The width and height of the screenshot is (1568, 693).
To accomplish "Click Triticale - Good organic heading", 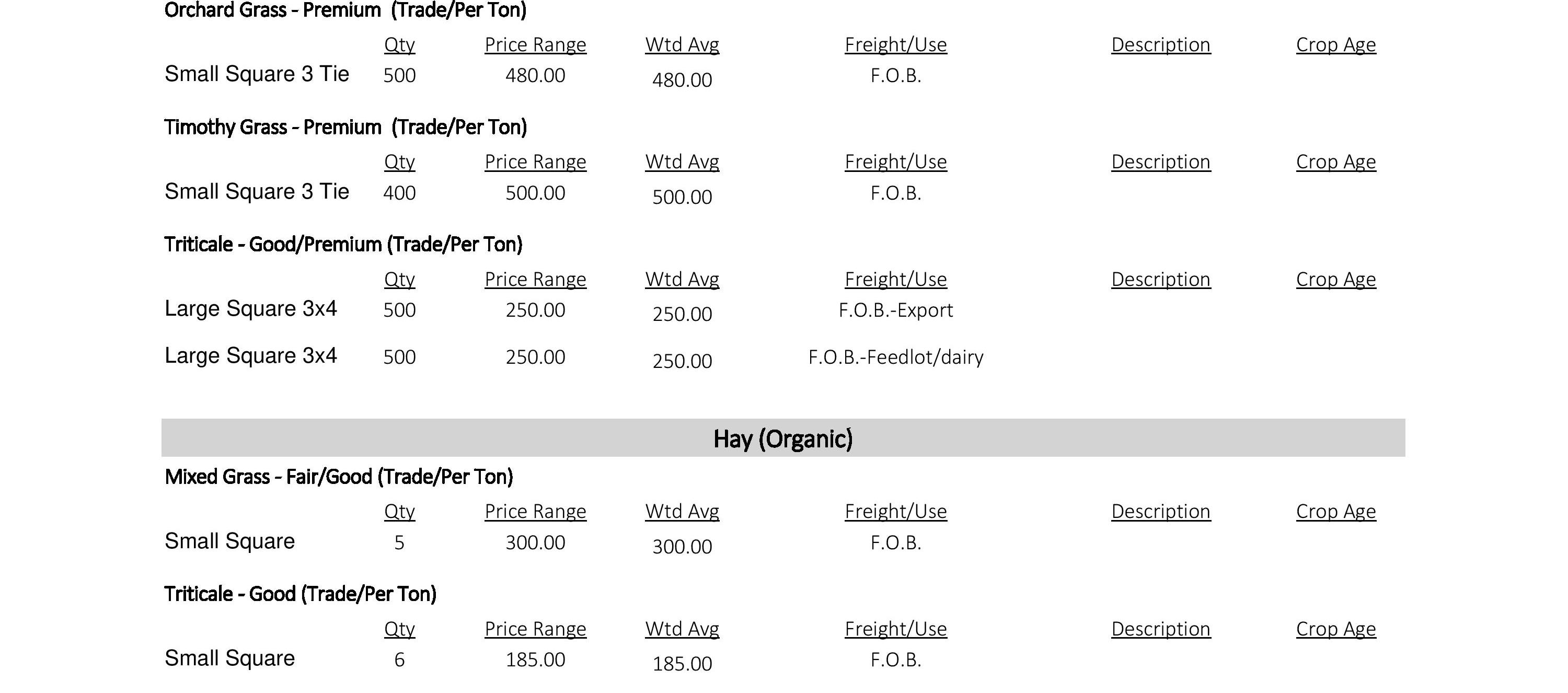I will (300, 594).
